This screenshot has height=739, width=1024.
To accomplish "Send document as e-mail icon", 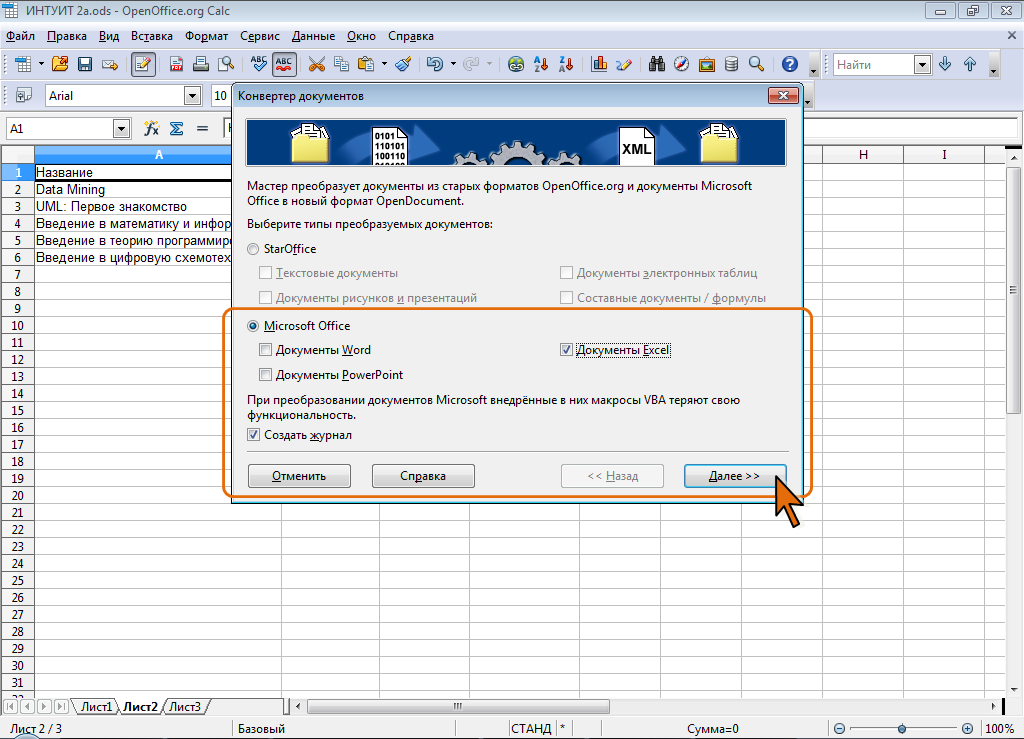I will point(110,64).
